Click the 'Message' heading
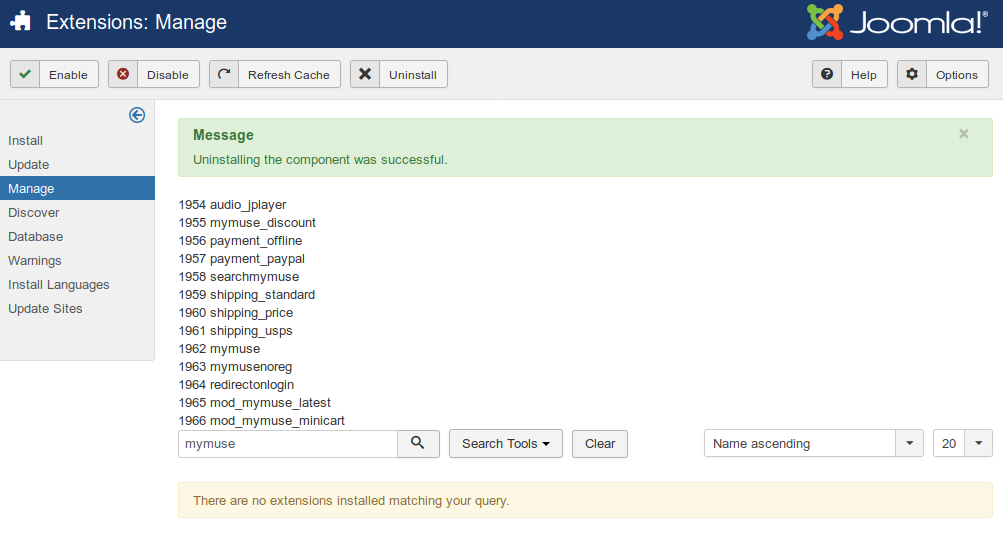The image size is (1003, 553). click(x=223, y=135)
